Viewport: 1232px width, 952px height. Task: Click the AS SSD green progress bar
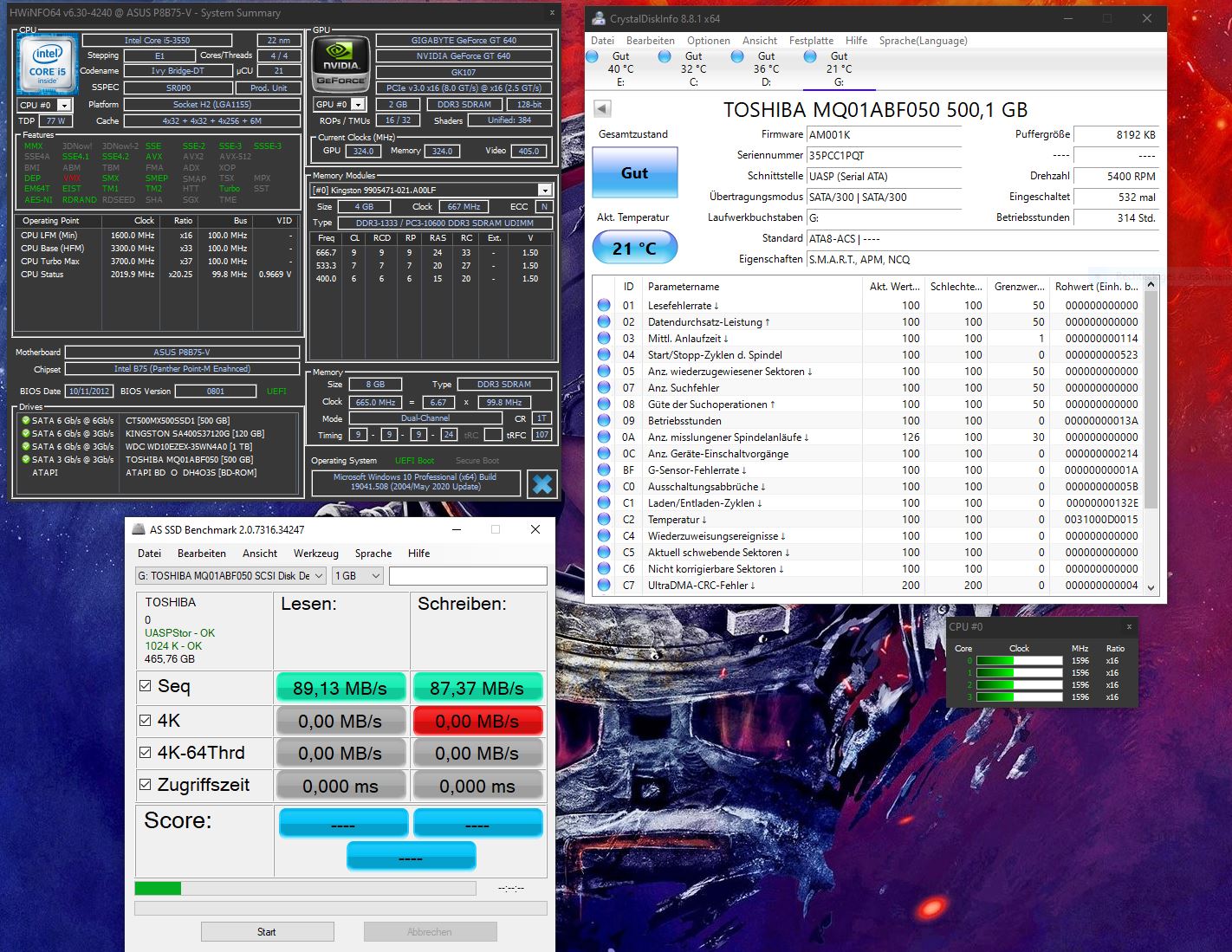pyautogui.click(x=305, y=888)
